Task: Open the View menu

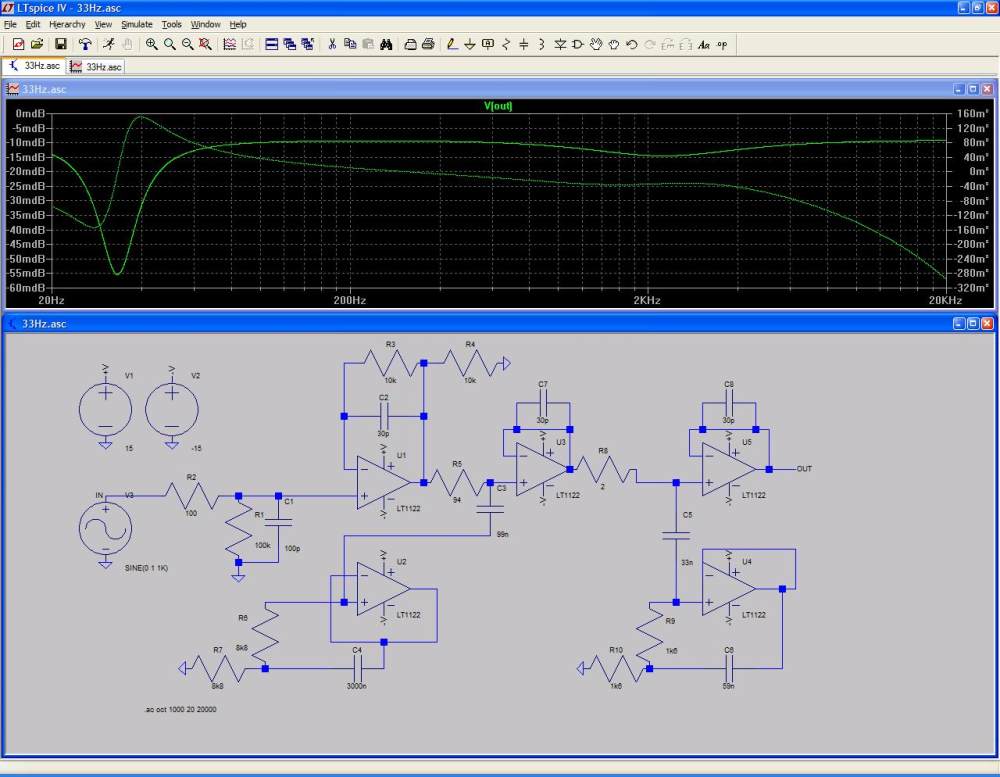Action: point(103,24)
